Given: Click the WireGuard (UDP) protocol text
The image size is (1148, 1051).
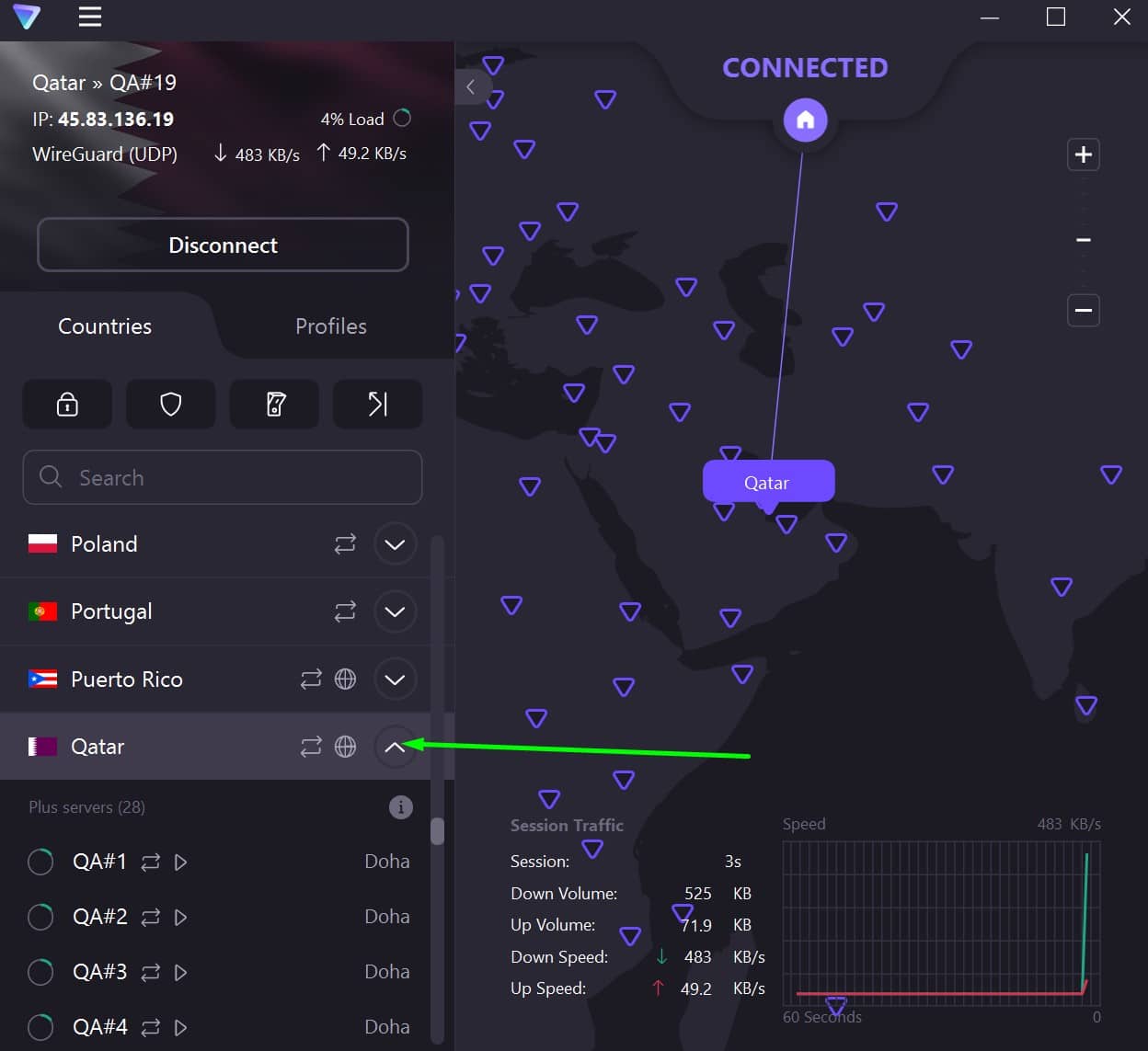Looking at the screenshot, I should tap(105, 154).
